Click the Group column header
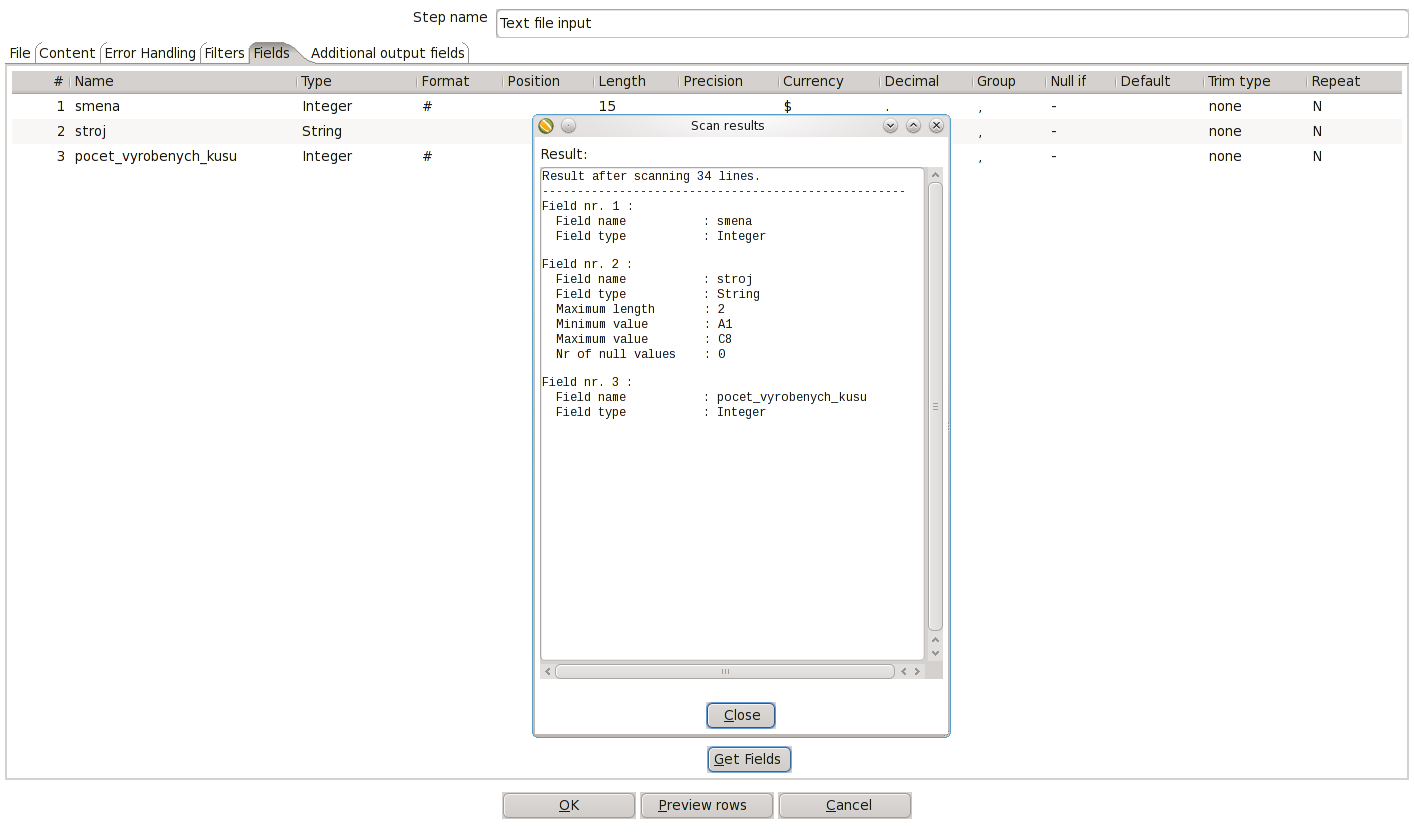Screen dimensions: 1414x835 pos(1009,81)
